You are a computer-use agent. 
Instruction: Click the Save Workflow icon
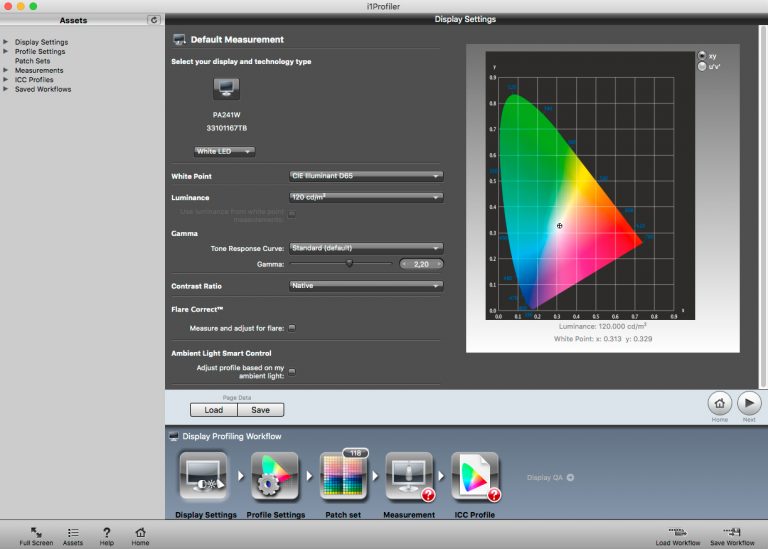732,532
